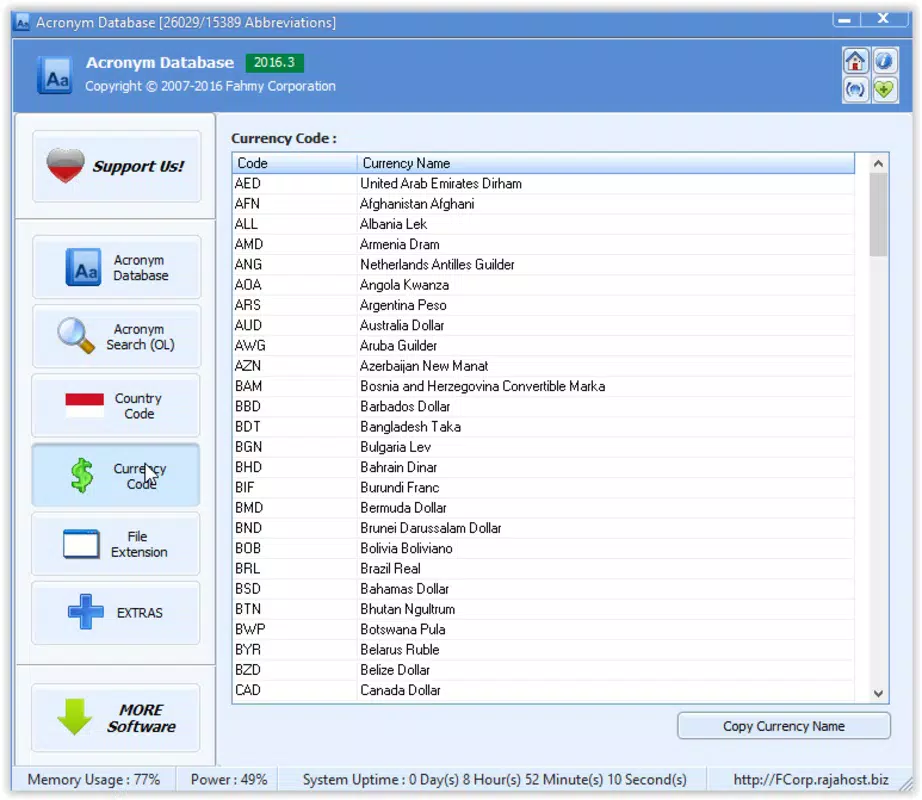922x800 pixels.
Task: Click the green dollar sign icon
Action: [82, 475]
